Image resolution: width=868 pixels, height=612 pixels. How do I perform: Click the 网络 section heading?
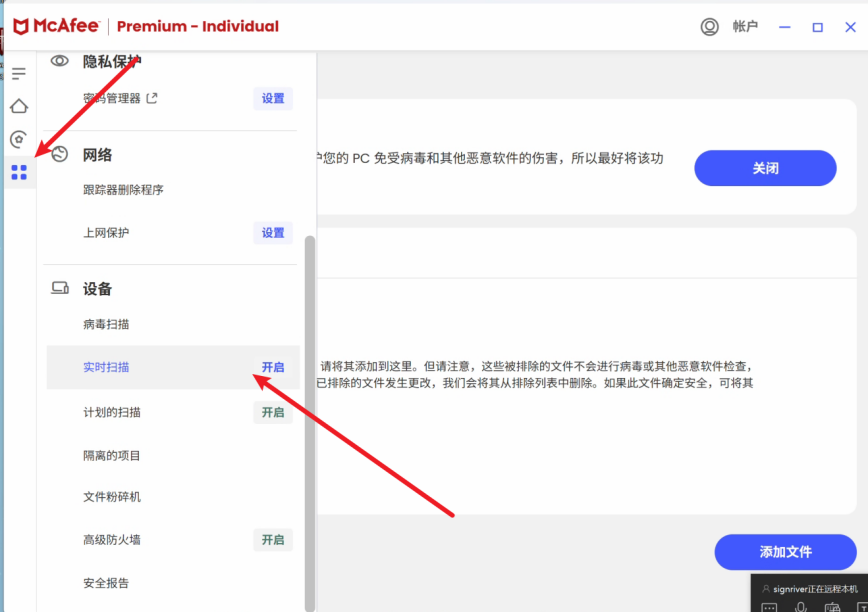(x=97, y=155)
